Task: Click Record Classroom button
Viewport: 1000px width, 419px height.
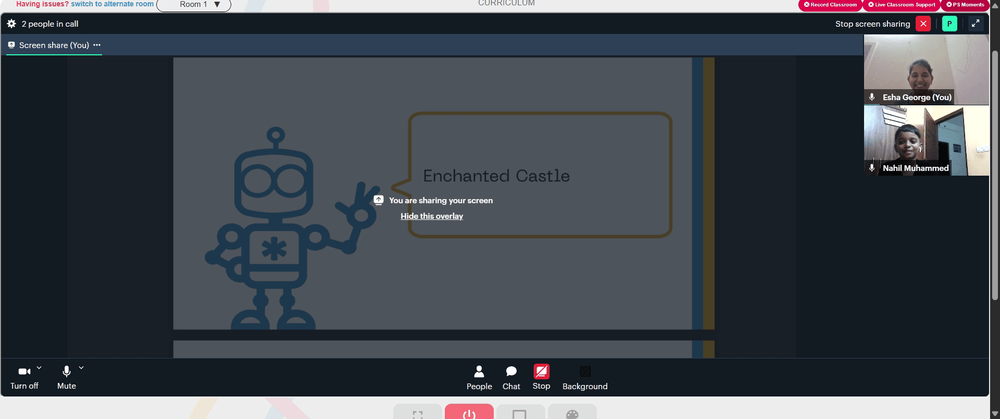Action: (x=830, y=5)
